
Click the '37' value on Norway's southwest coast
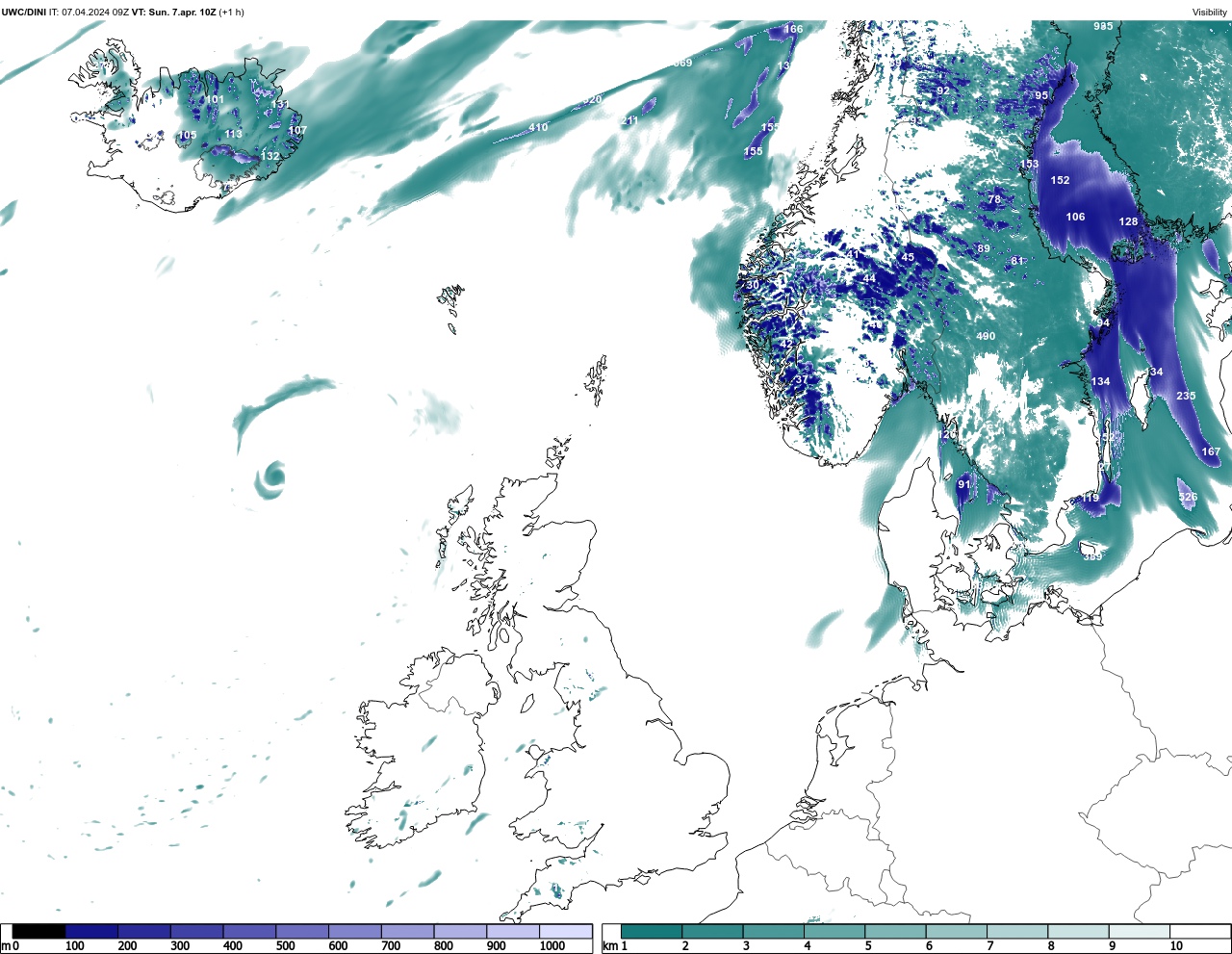801,380
